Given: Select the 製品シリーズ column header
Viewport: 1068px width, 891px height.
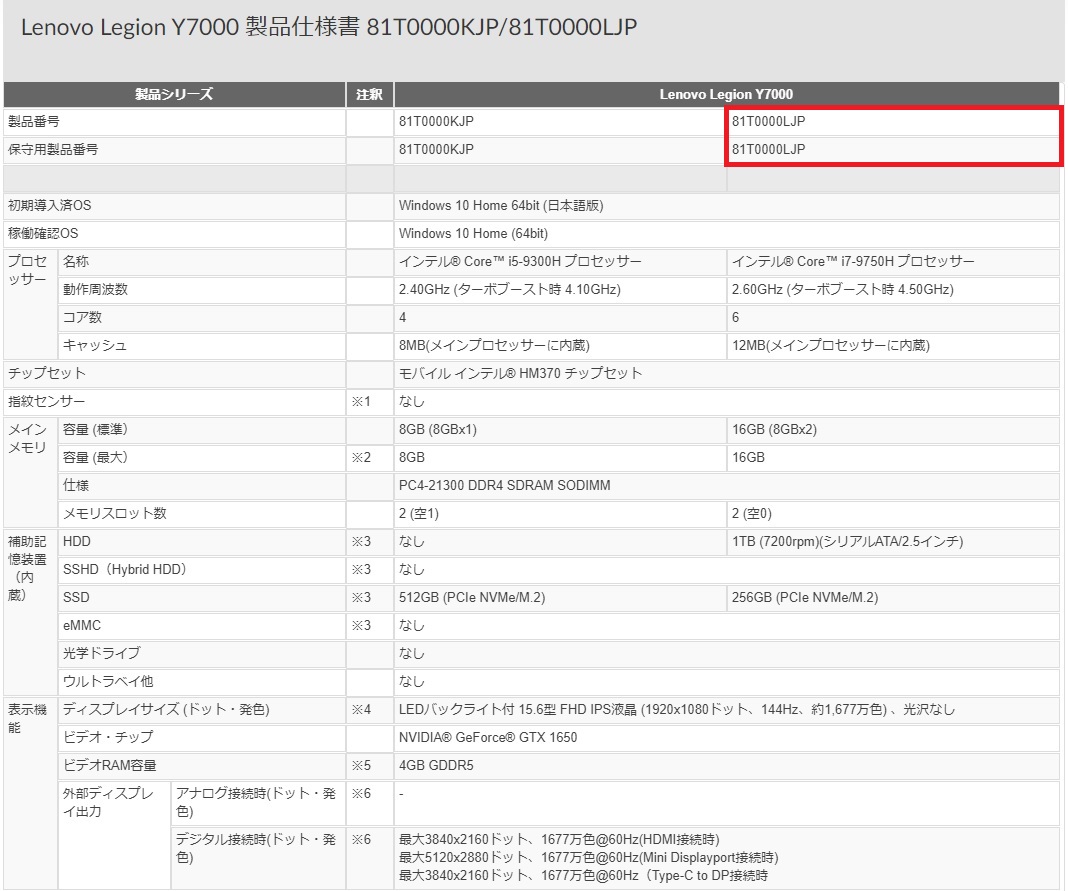Looking at the screenshot, I should pos(174,94).
